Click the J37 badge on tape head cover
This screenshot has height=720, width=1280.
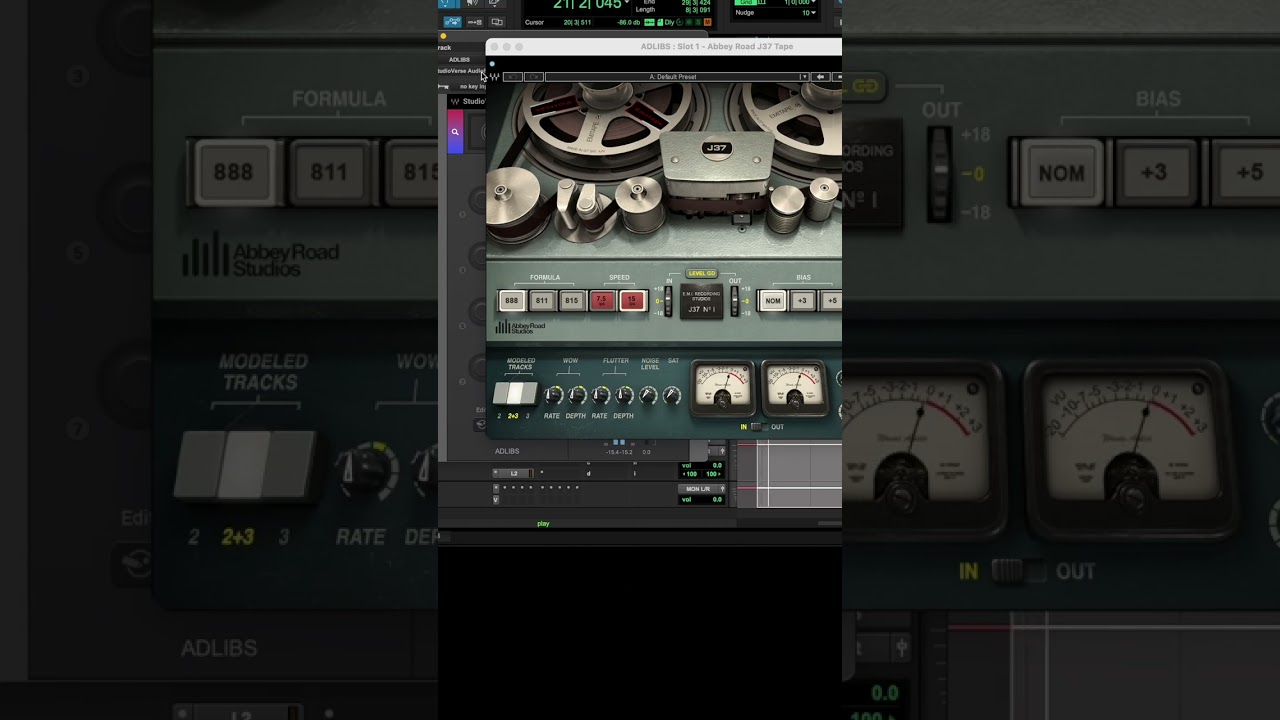[716, 148]
